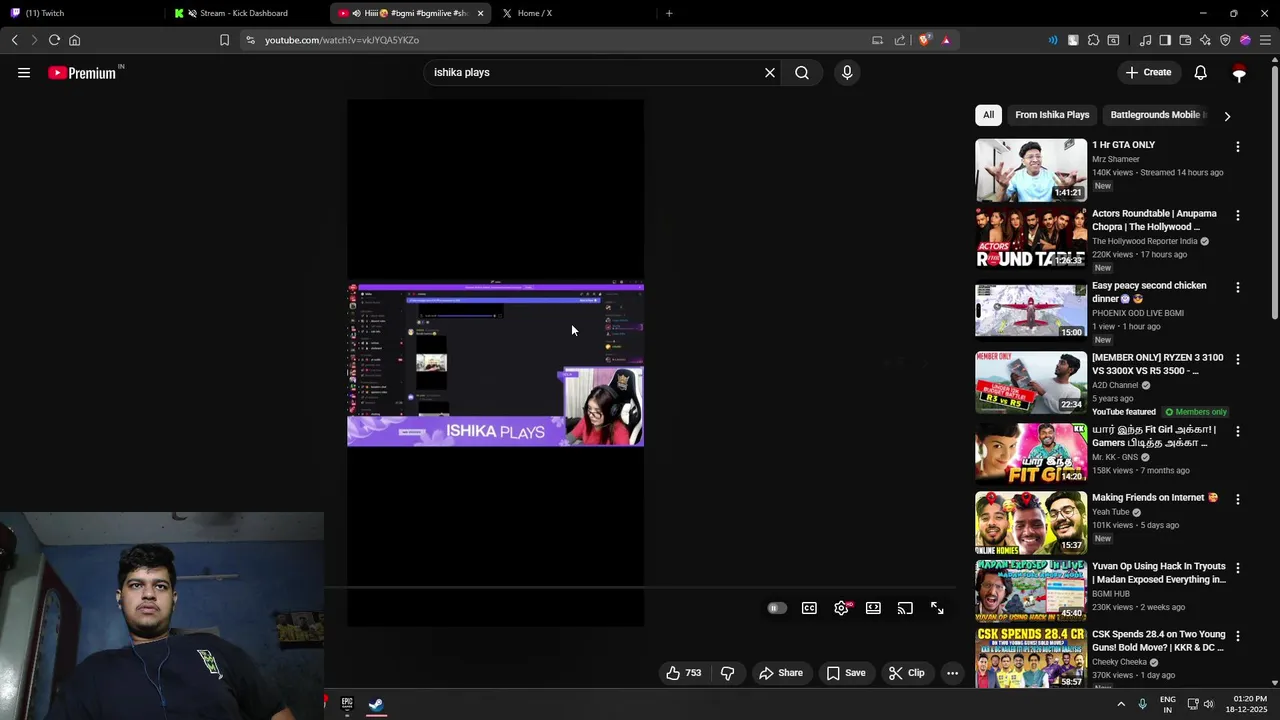This screenshot has width=1280, height=720.
Task: Open Yuvan Op Using Hack title link
Action: pyautogui.click(x=1158, y=573)
